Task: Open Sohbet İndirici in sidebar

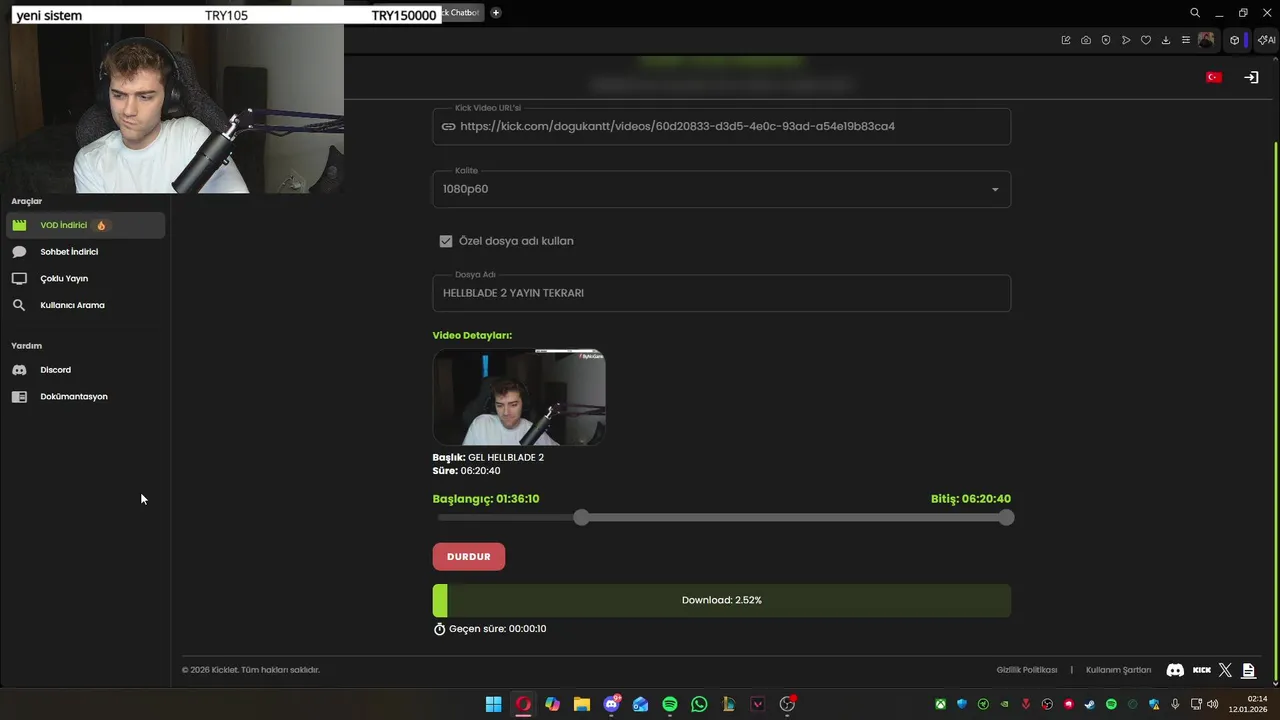Action: pos(85,252)
